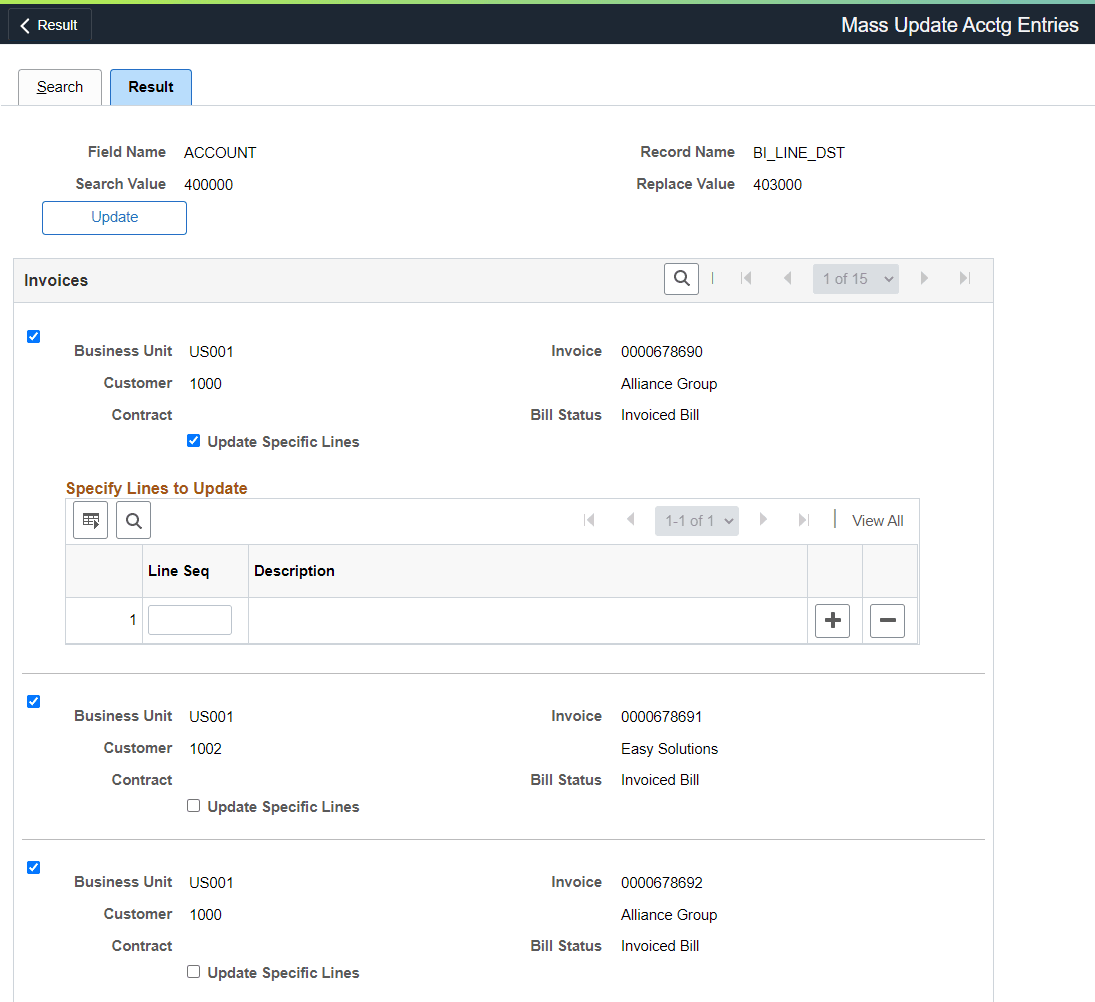Check Update Specific Lines for invoice 0000678691
The image size is (1095, 1002).
(193, 806)
